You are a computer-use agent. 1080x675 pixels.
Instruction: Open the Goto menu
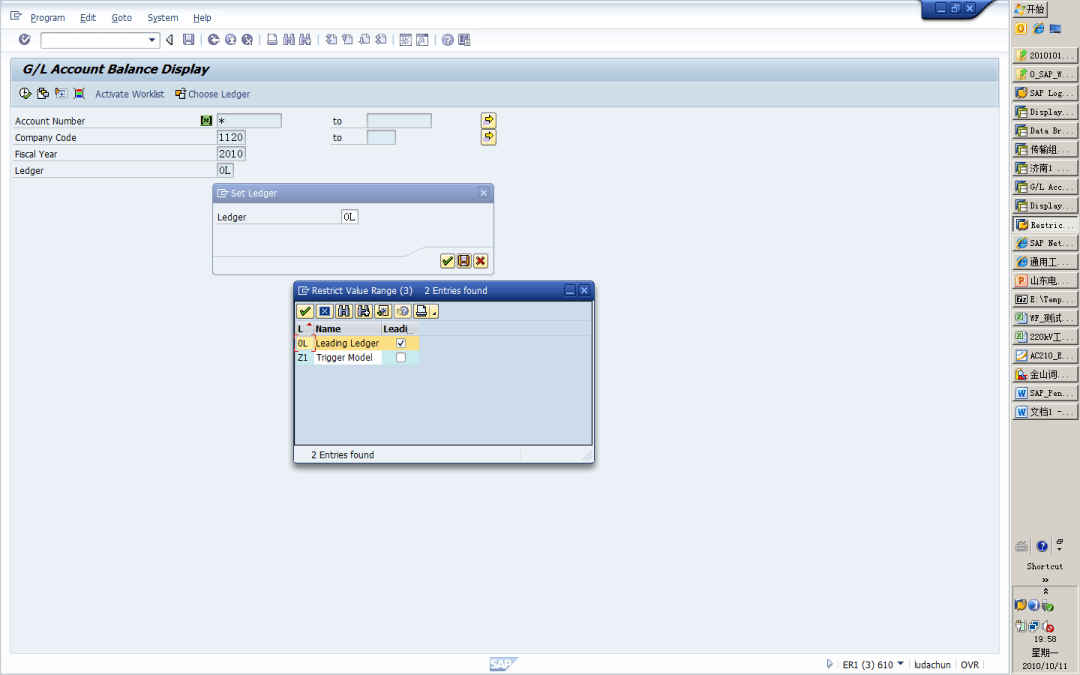point(121,18)
